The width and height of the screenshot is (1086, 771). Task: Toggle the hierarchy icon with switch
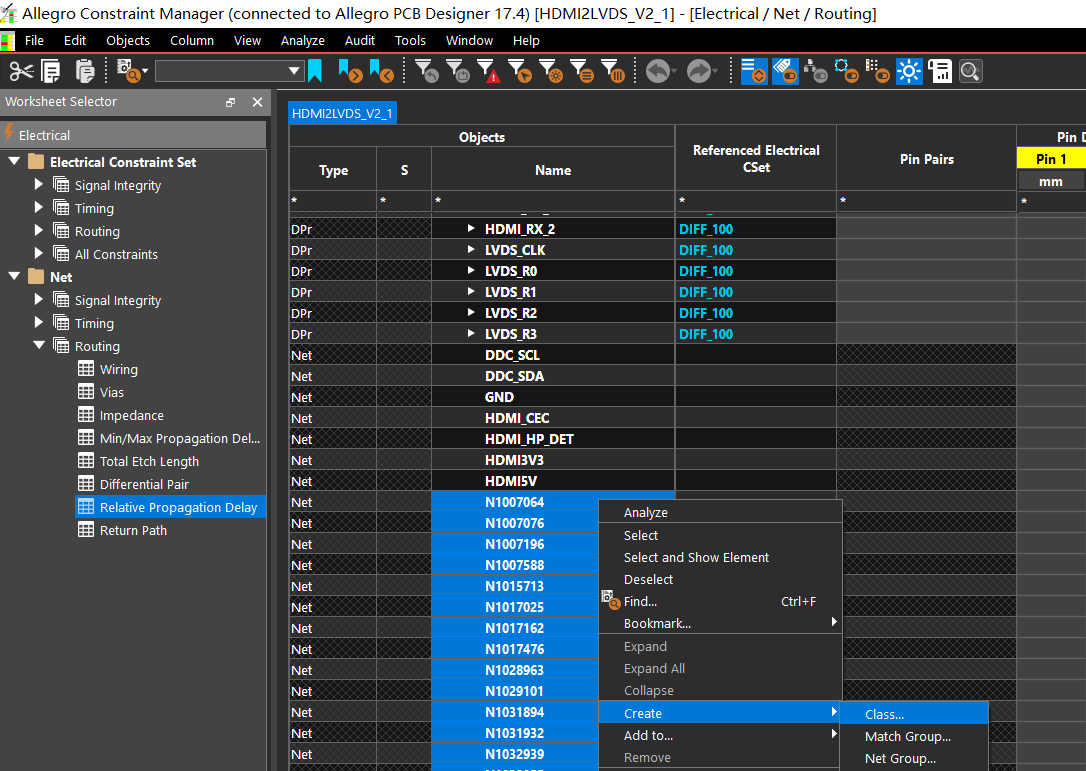(816, 71)
